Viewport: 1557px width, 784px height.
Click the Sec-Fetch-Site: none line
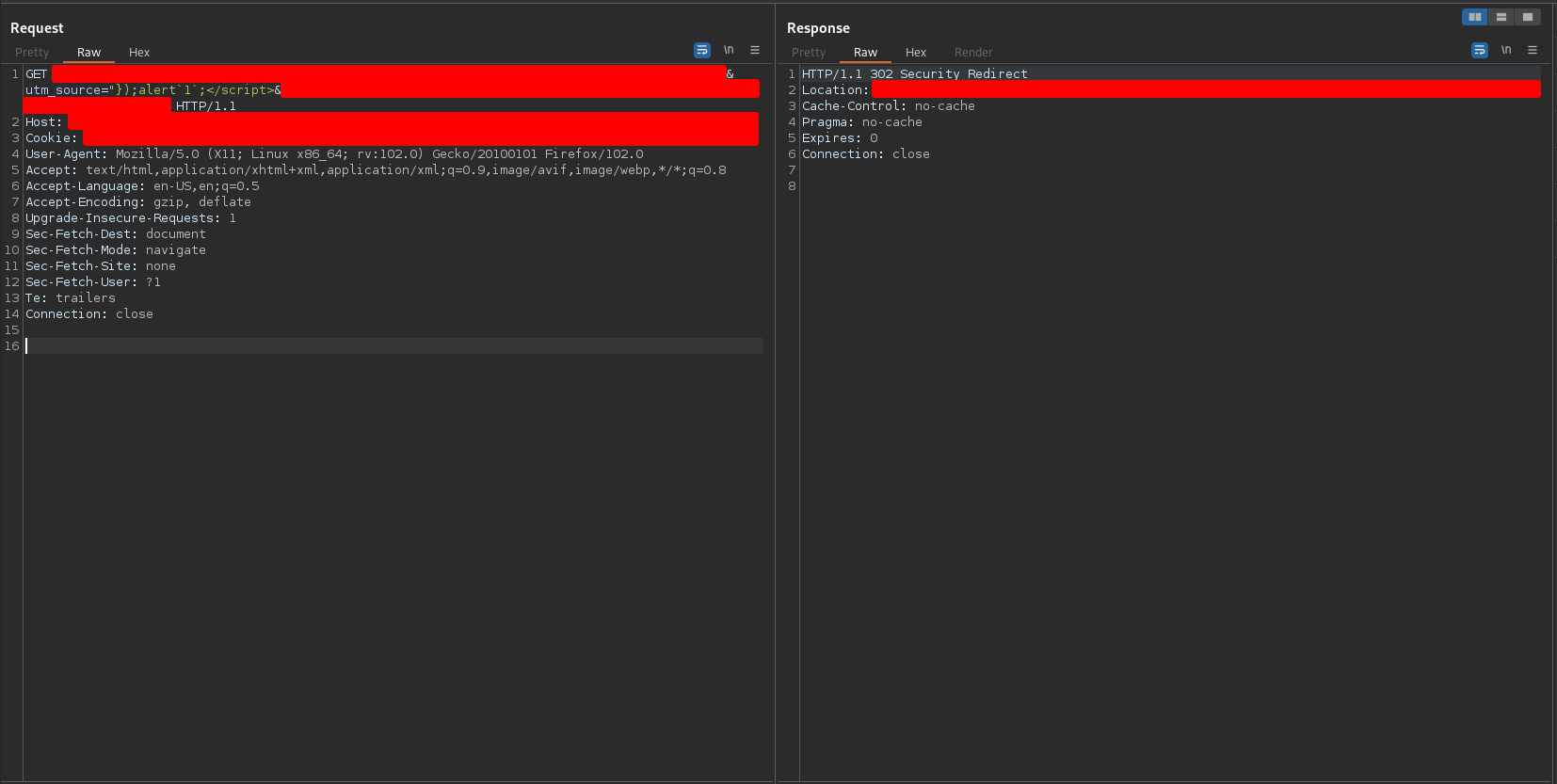click(x=101, y=266)
